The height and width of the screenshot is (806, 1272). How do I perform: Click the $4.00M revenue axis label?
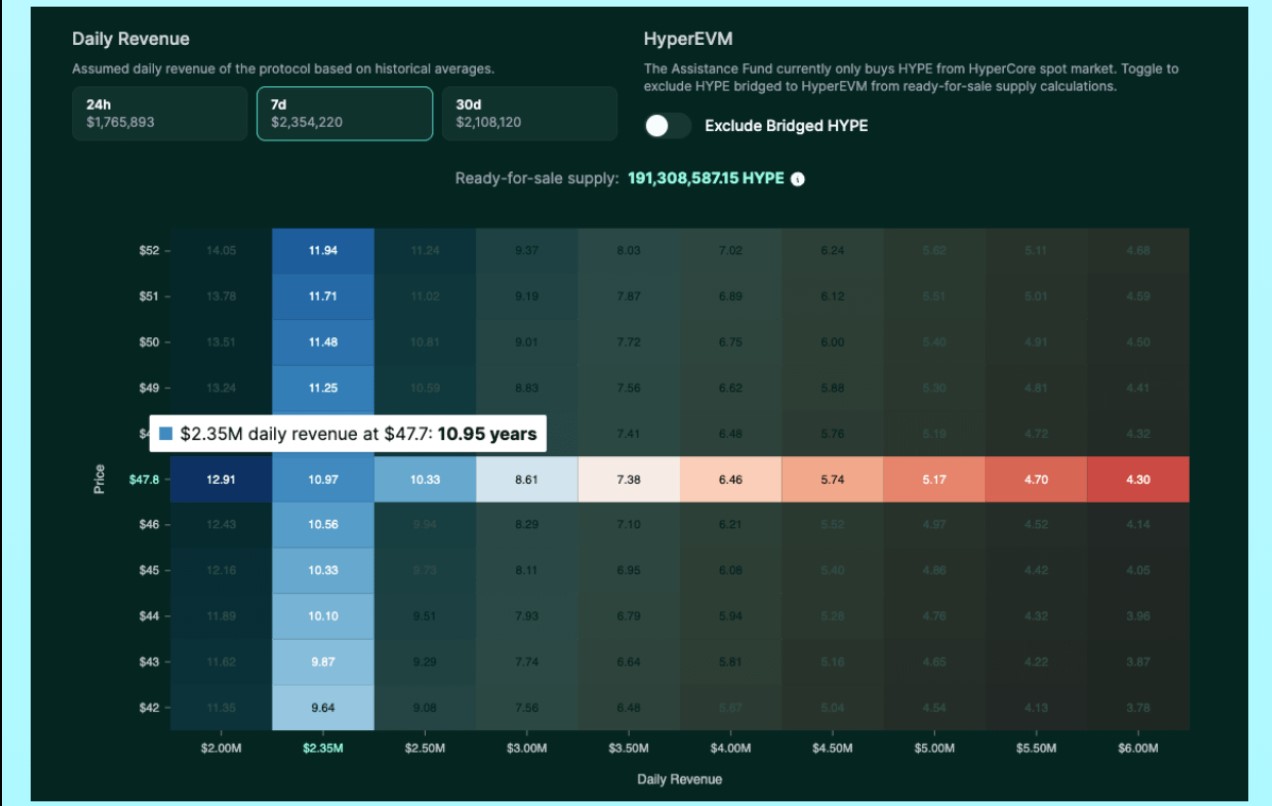[731, 748]
